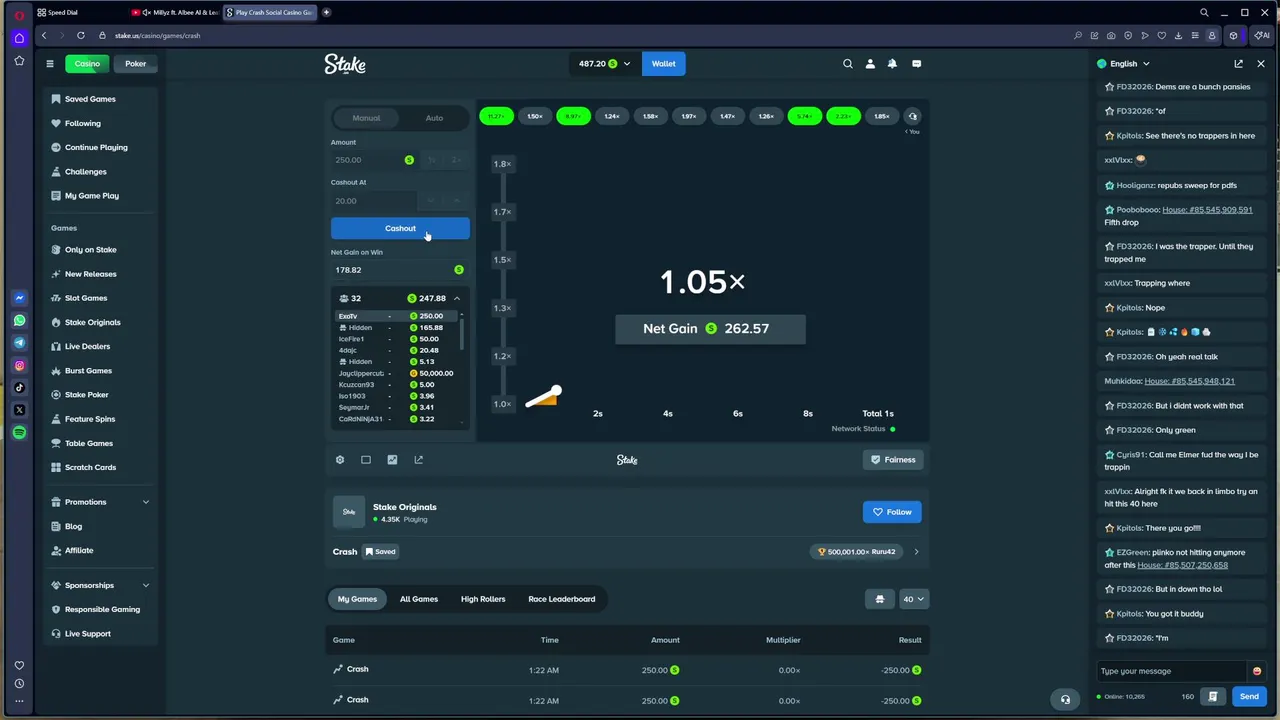Switch to Race Leaderboard tab
The image size is (1280, 720).
[562, 599]
